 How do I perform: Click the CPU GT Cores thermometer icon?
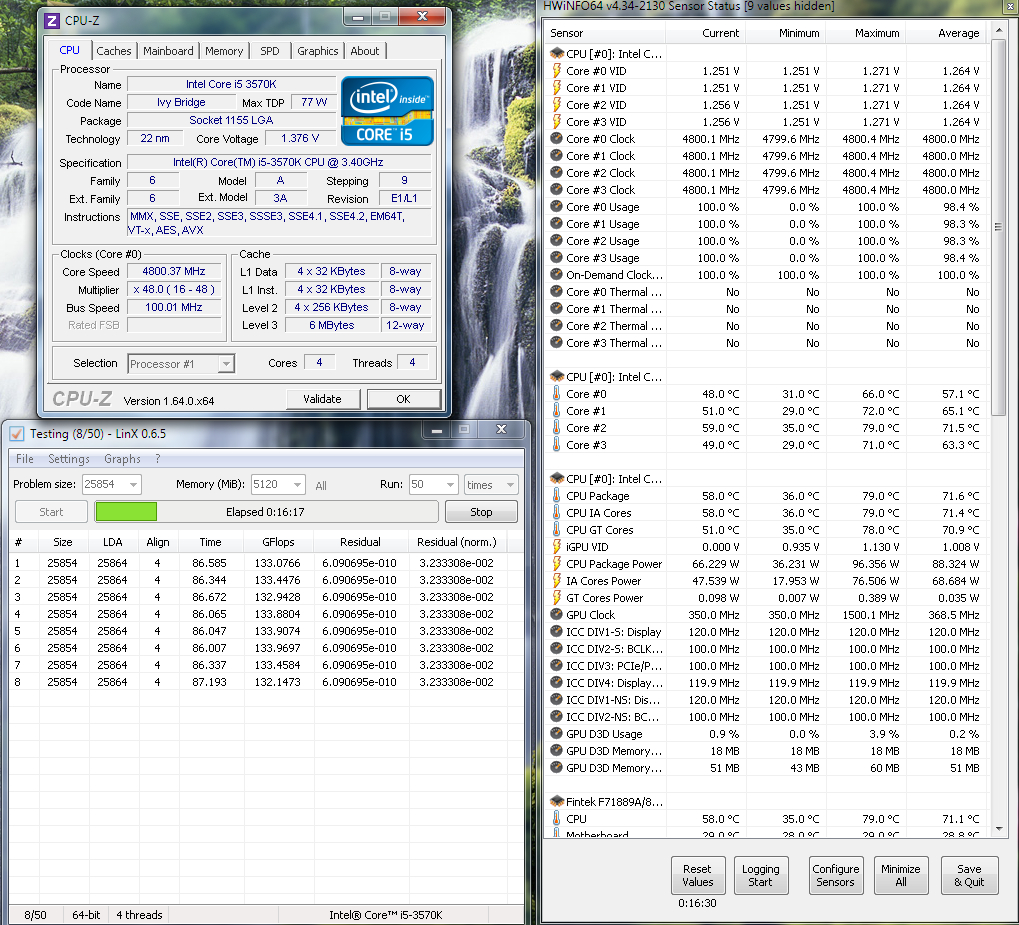point(556,529)
